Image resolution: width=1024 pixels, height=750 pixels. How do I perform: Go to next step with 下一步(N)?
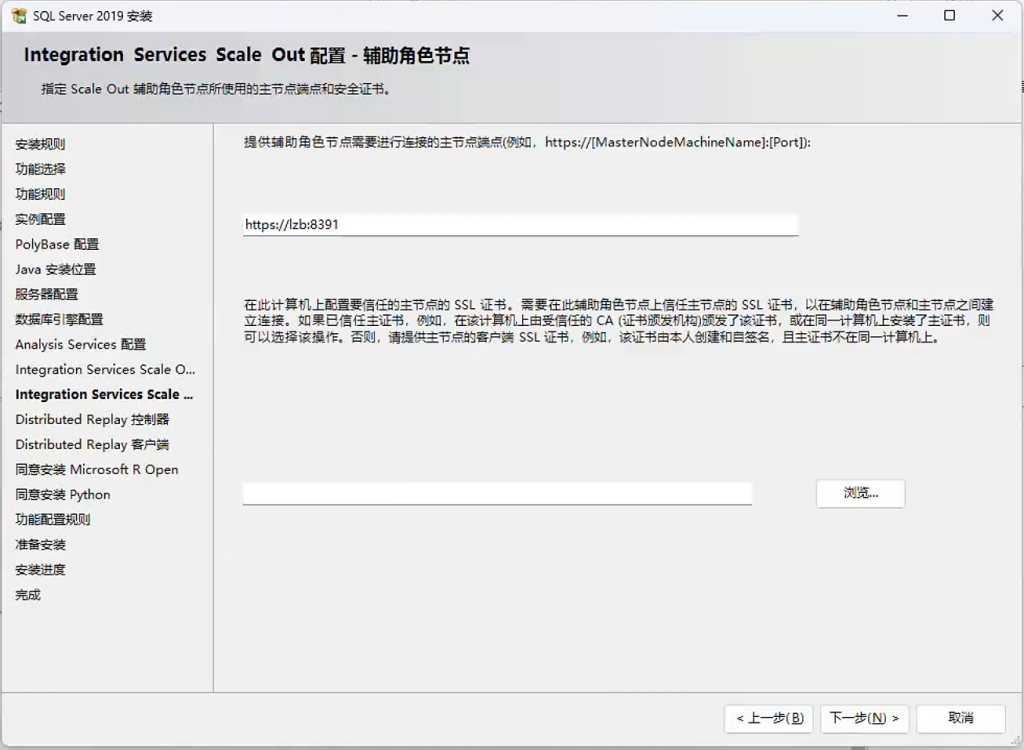pyautogui.click(x=864, y=719)
